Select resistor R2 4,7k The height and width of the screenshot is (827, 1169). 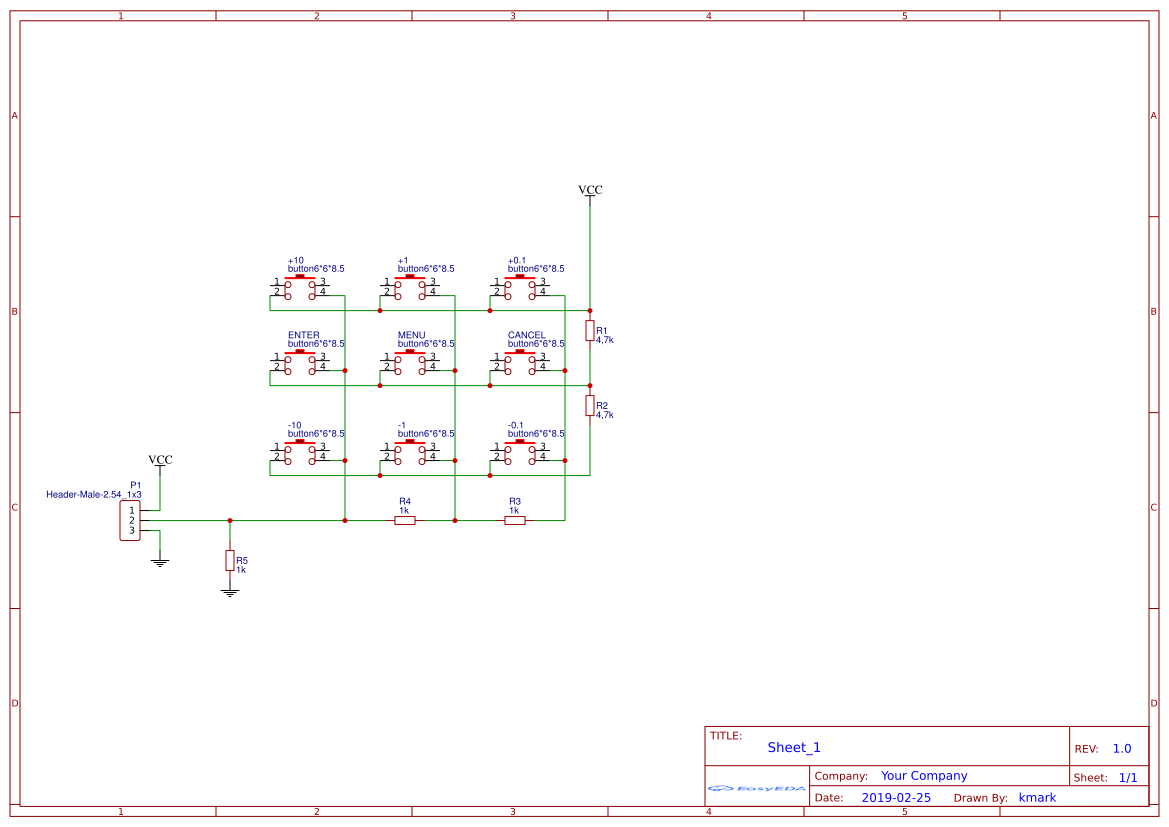click(x=590, y=406)
